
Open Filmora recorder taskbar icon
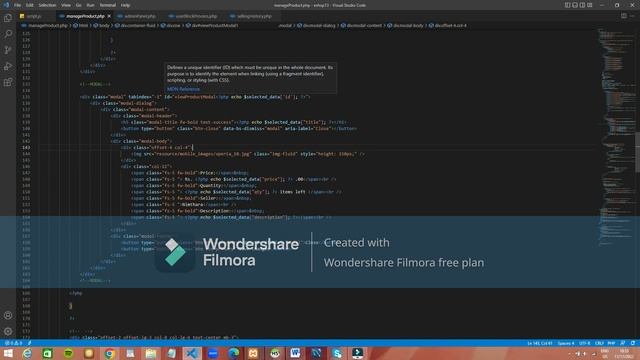point(358,353)
